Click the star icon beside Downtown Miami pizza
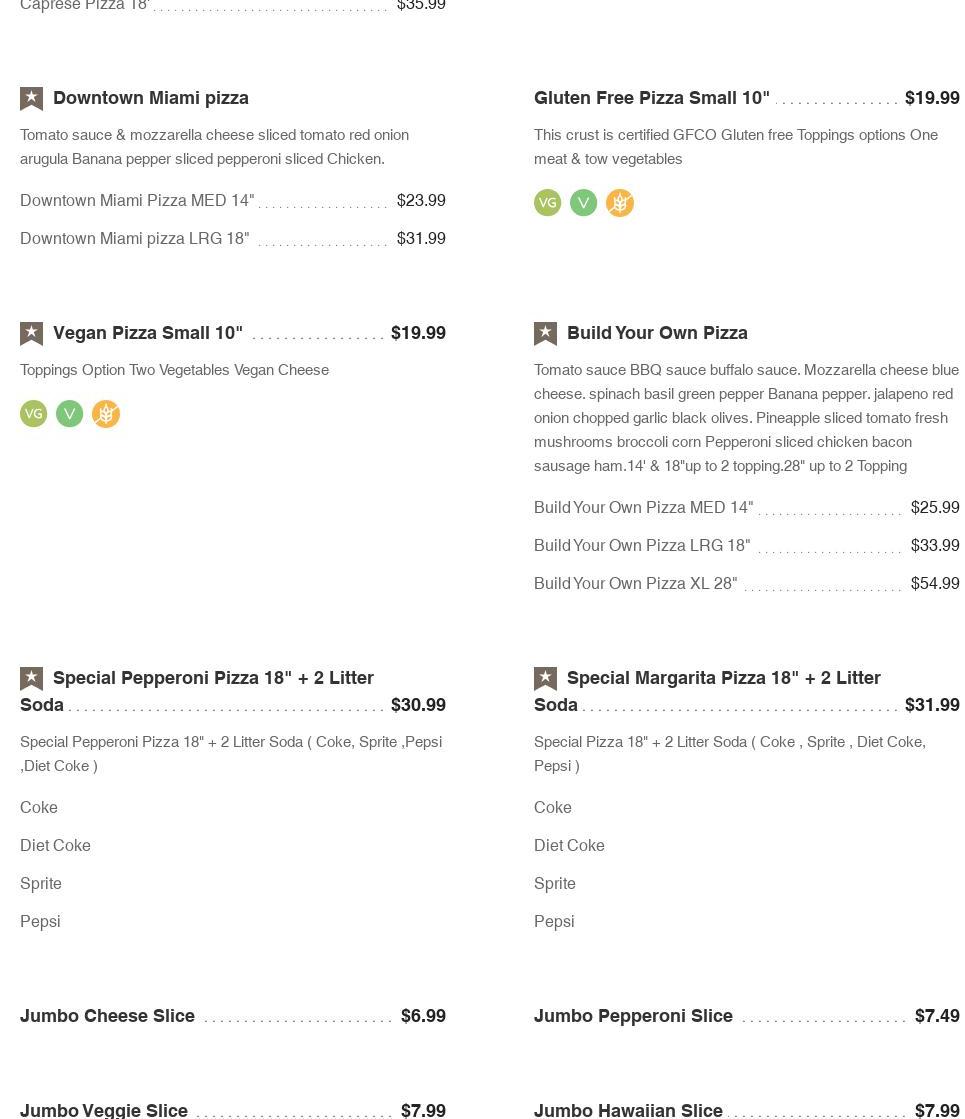Viewport: 965px width, 1119px height. coord(32,98)
